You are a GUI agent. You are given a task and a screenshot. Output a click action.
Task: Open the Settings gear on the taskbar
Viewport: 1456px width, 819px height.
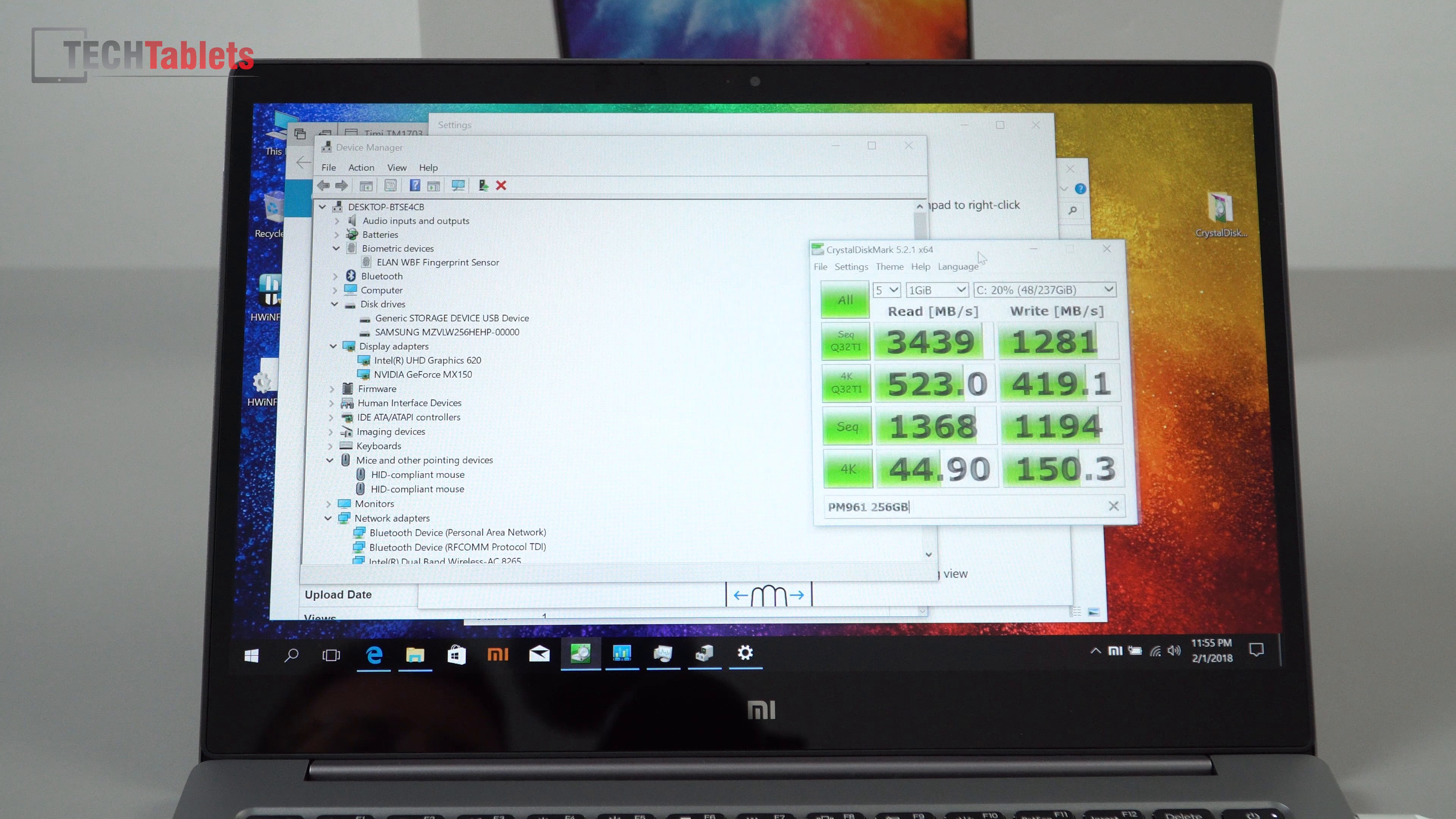pyautogui.click(x=745, y=653)
